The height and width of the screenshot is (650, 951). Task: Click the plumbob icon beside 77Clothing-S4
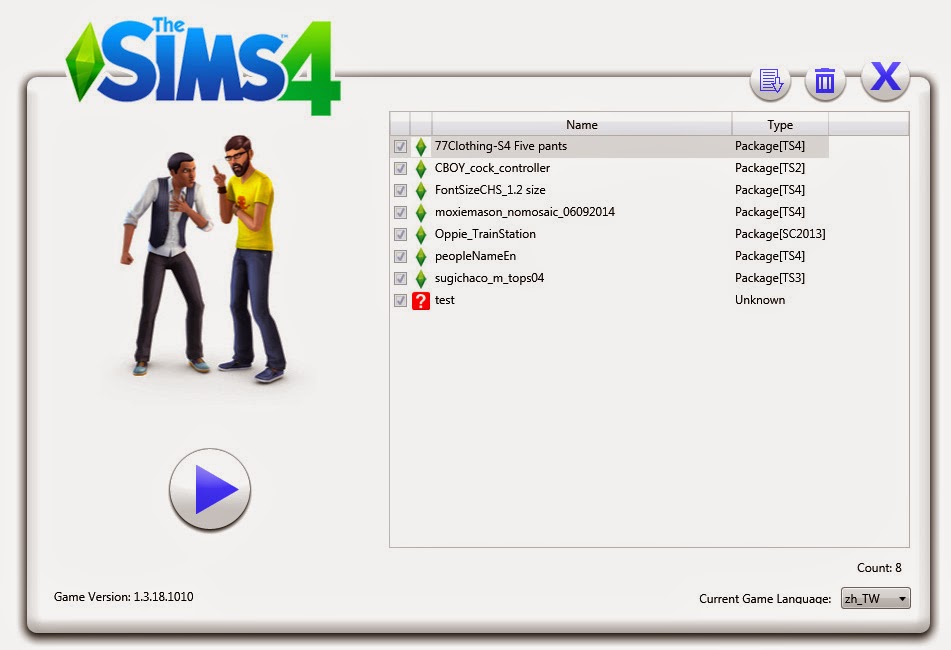[420, 146]
